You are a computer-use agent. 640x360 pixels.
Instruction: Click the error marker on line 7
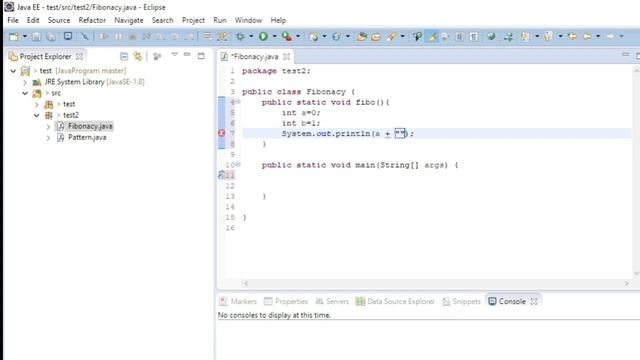(222, 133)
